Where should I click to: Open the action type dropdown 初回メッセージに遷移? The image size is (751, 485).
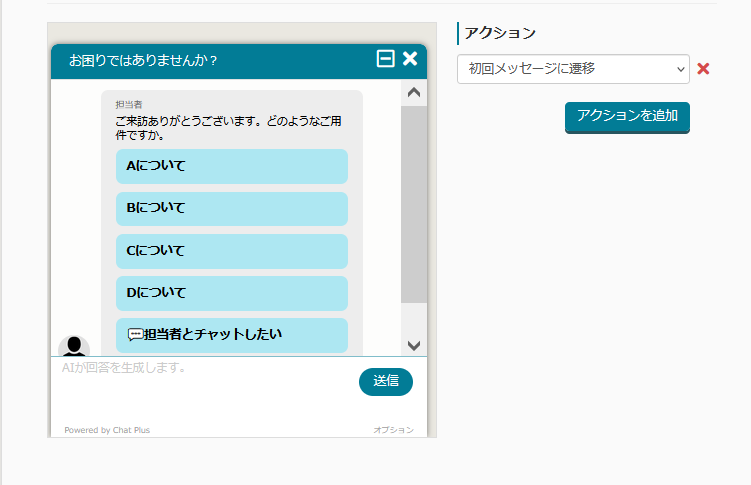(573, 69)
